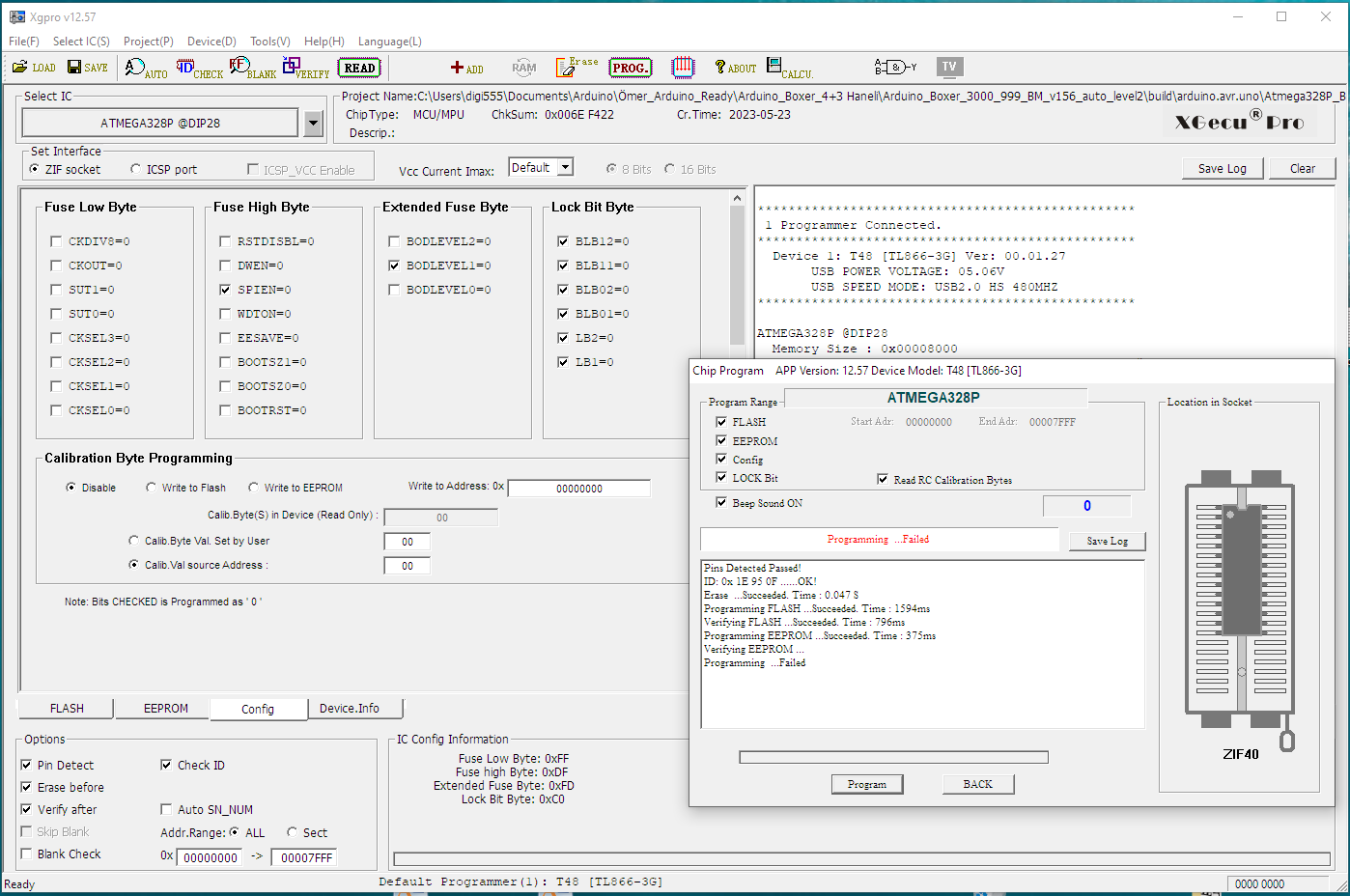Enable the Auto SN_NUM checkbox
Image resolution: width=1350 pixels, height=896 pixels.
pyautogui.click(x=166, y=810)
